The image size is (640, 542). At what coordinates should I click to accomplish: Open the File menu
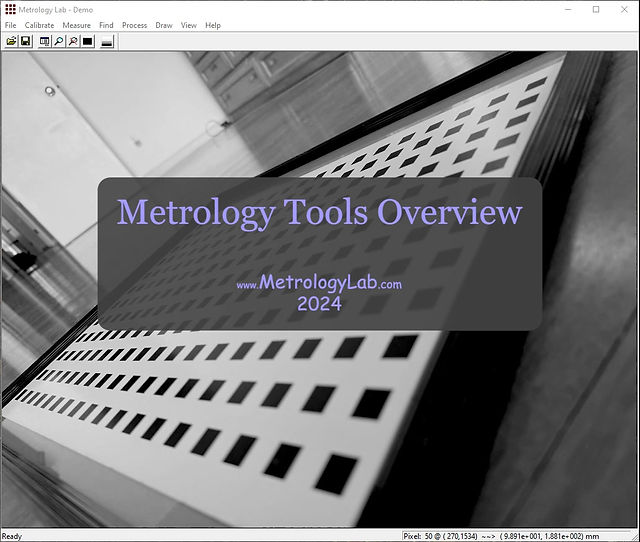point(11,25)
